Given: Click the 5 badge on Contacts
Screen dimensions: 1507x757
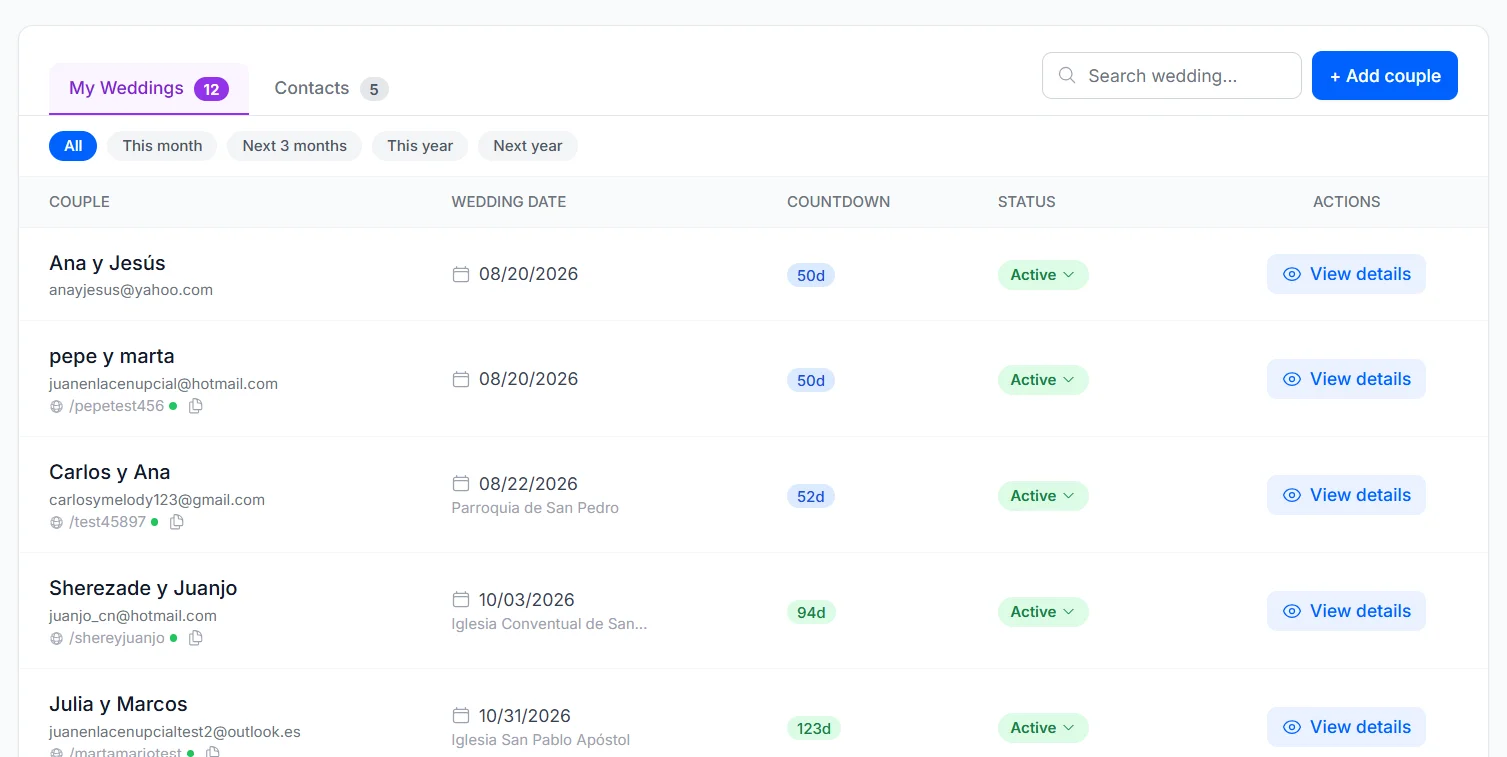Looking at the screenshot, I should (374, 89).
